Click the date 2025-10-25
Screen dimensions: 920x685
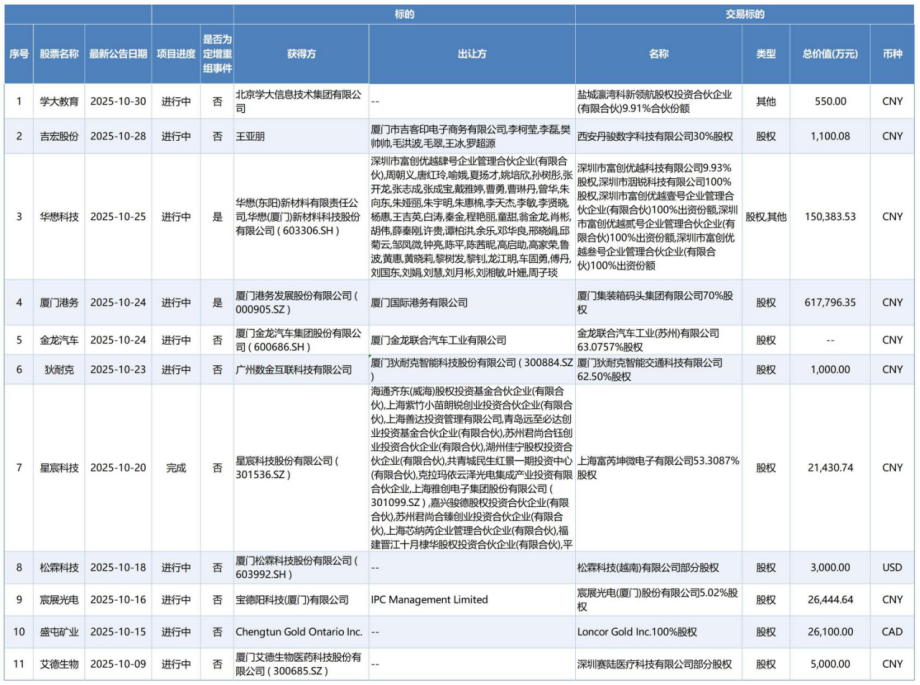coord(118,217)
